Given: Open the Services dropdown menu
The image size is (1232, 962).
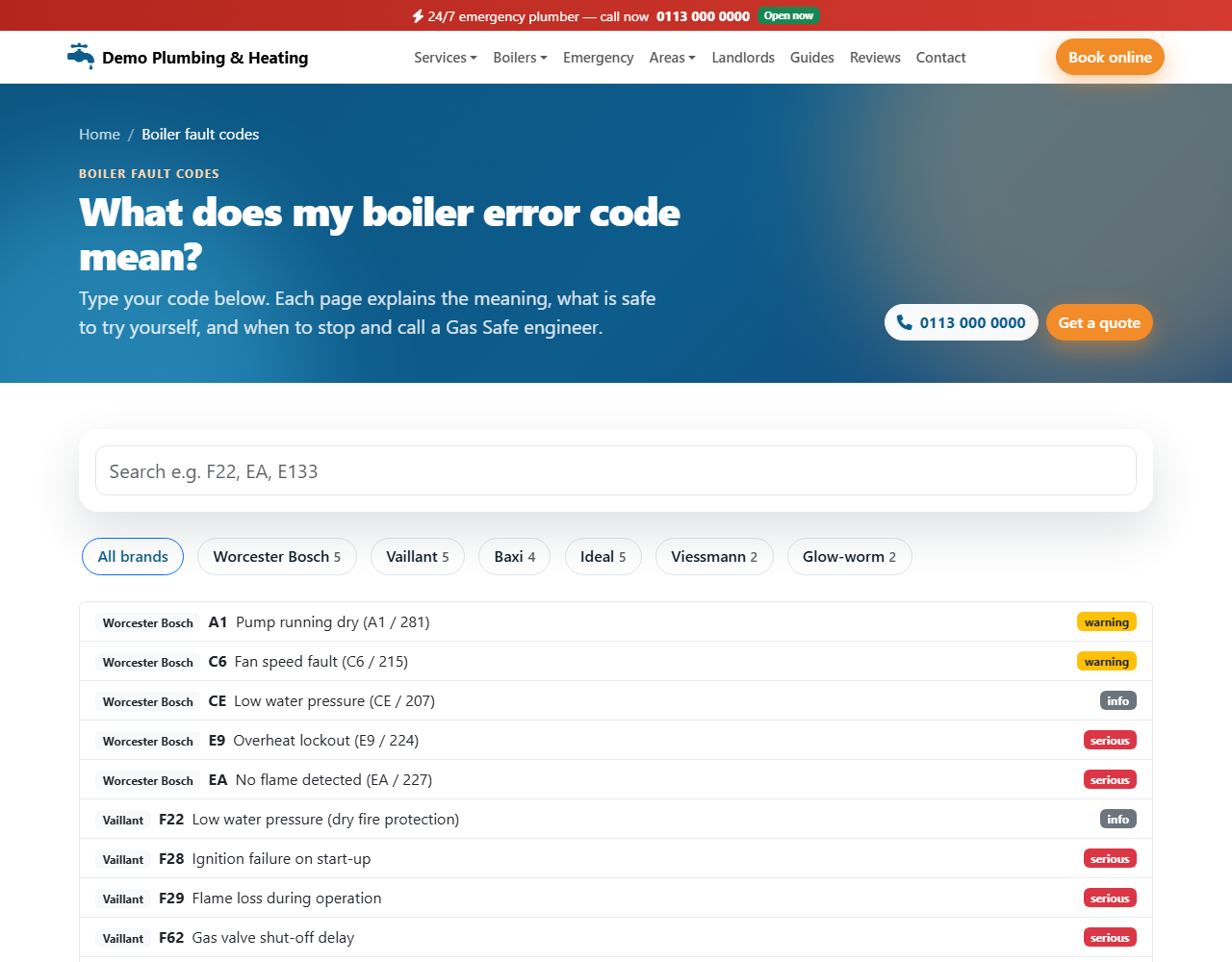Looking at the screenshot, I should coord(446,58).
